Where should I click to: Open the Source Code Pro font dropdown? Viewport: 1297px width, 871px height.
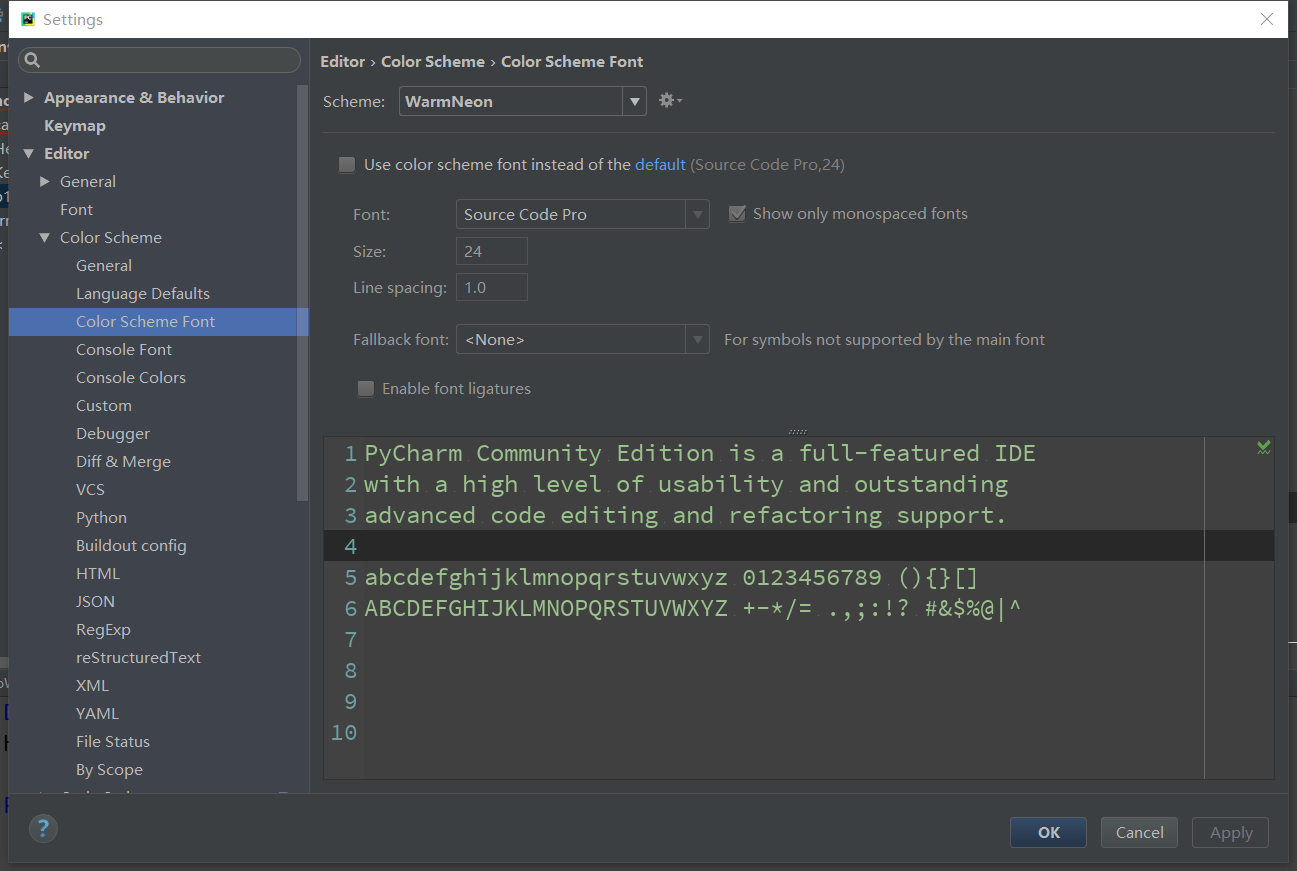pyautogui.click(x=582, y=215)
